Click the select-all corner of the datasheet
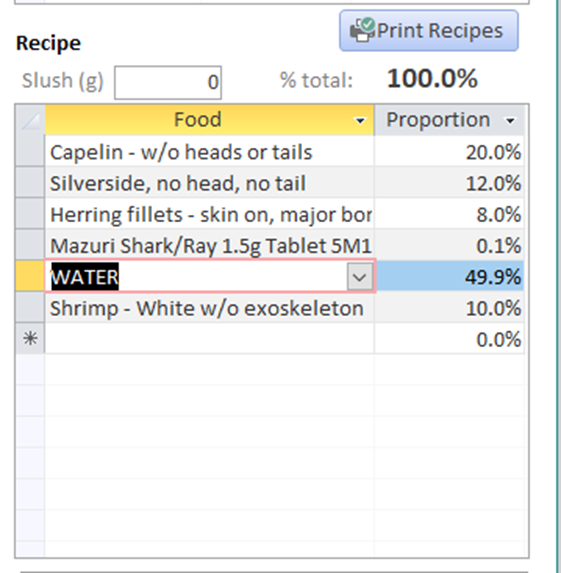This screenshot has width=561, height=573. point(30,120)
